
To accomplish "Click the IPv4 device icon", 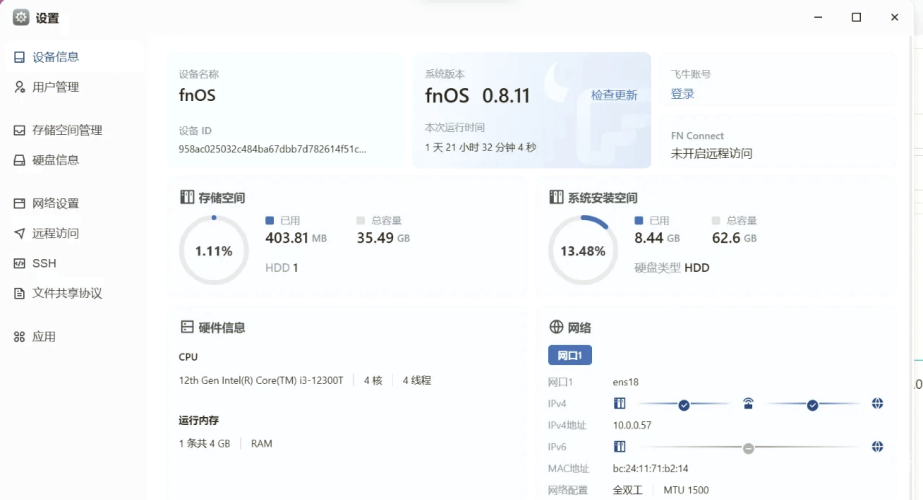I will (x=619, y=403).
